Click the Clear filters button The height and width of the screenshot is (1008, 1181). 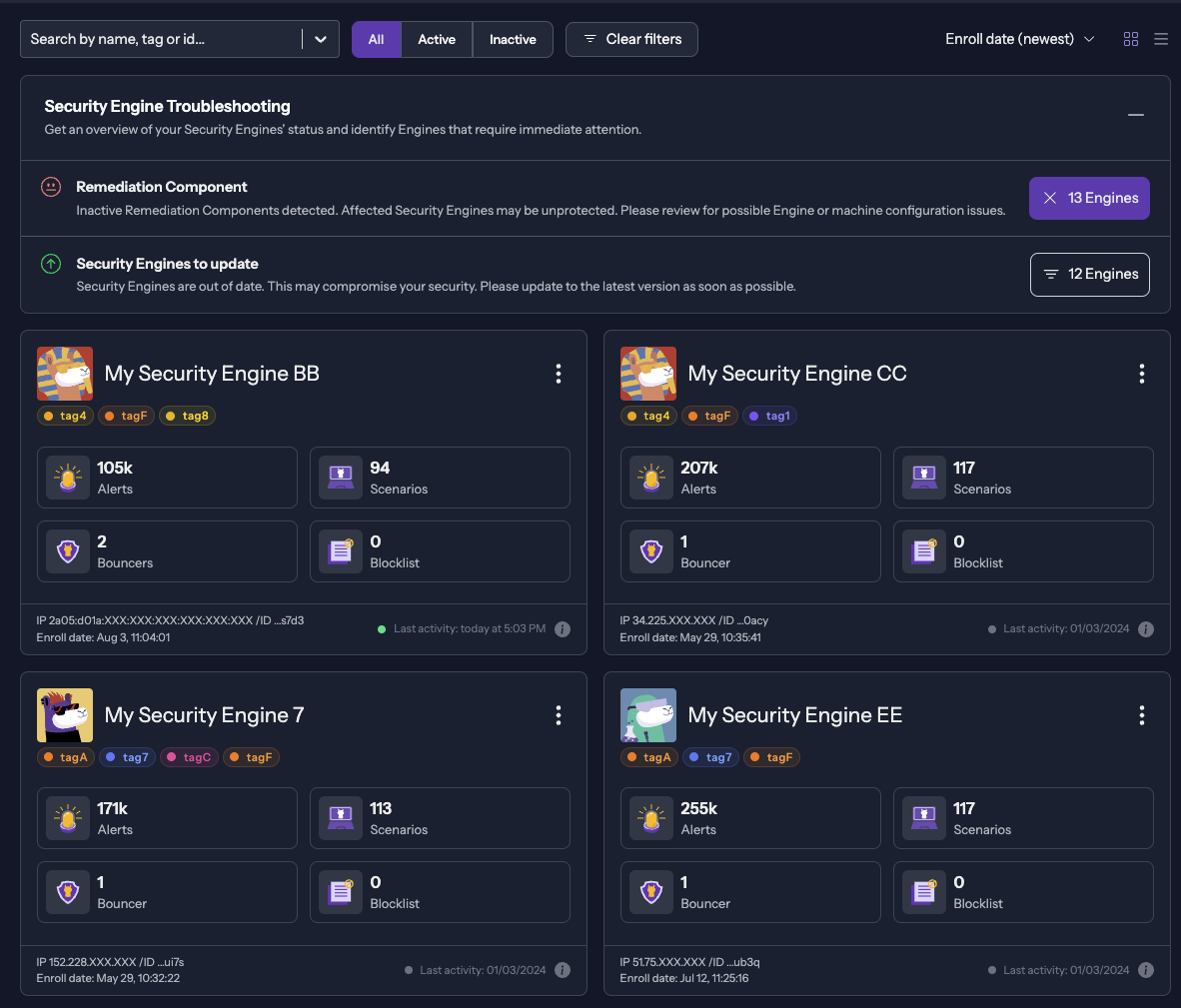tap(631, 39)
